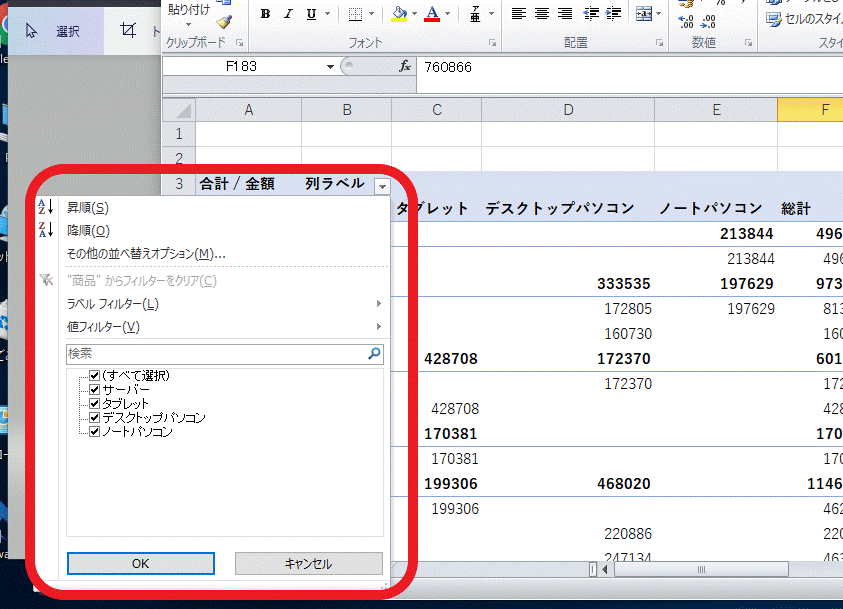Open the 列ラベル filter dropdown arrow
The height and width of the screenshot is (609, 843).
coord(380,185)
